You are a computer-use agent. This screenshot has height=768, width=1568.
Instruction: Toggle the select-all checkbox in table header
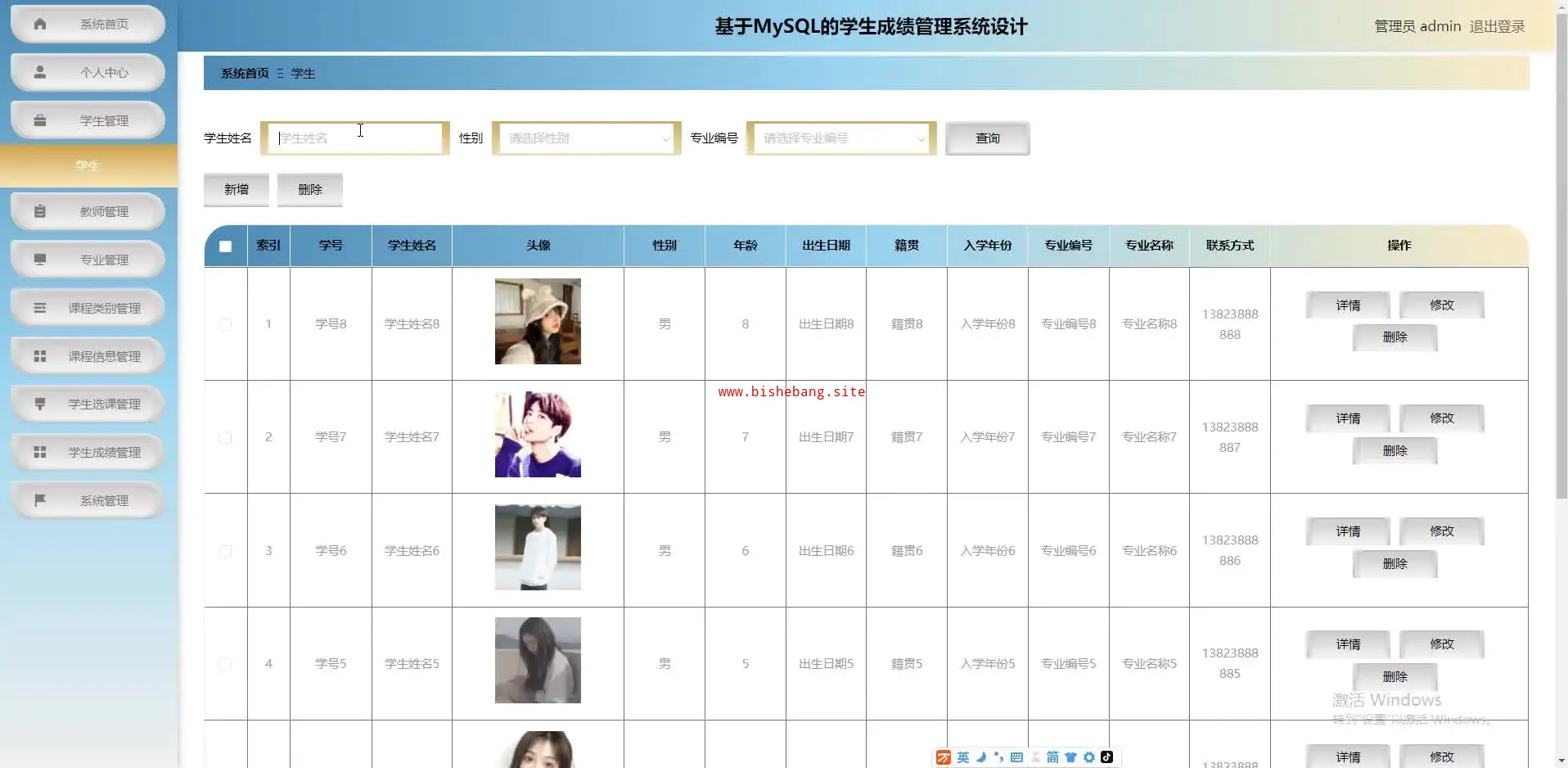[225, 246]
